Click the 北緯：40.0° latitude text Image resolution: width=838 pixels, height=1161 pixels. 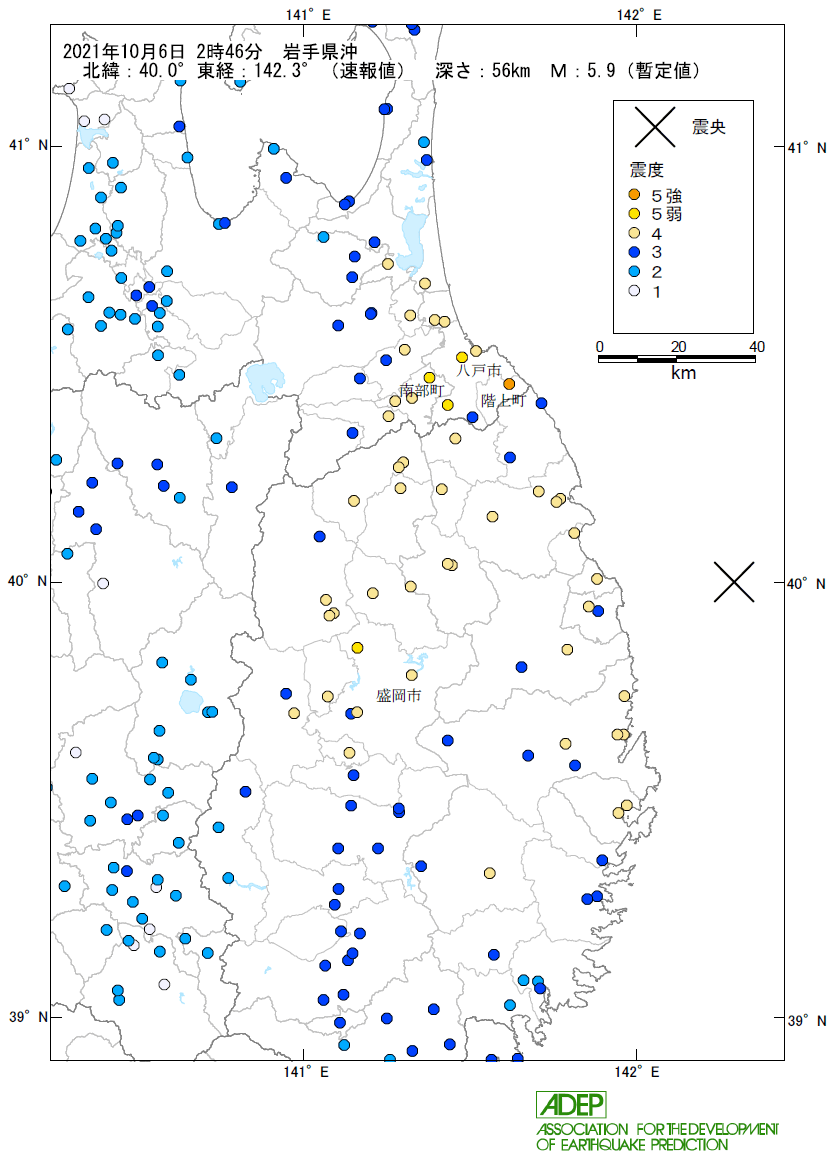click(133, 71)
